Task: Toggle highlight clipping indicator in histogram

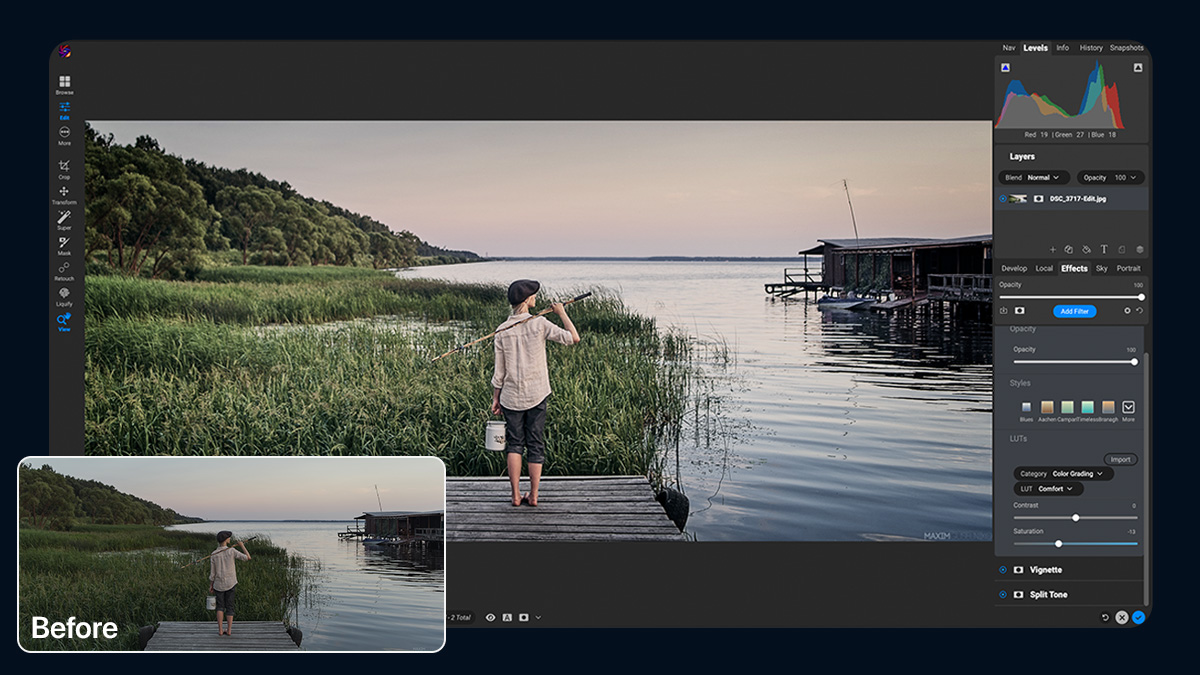Action: 1138,68
